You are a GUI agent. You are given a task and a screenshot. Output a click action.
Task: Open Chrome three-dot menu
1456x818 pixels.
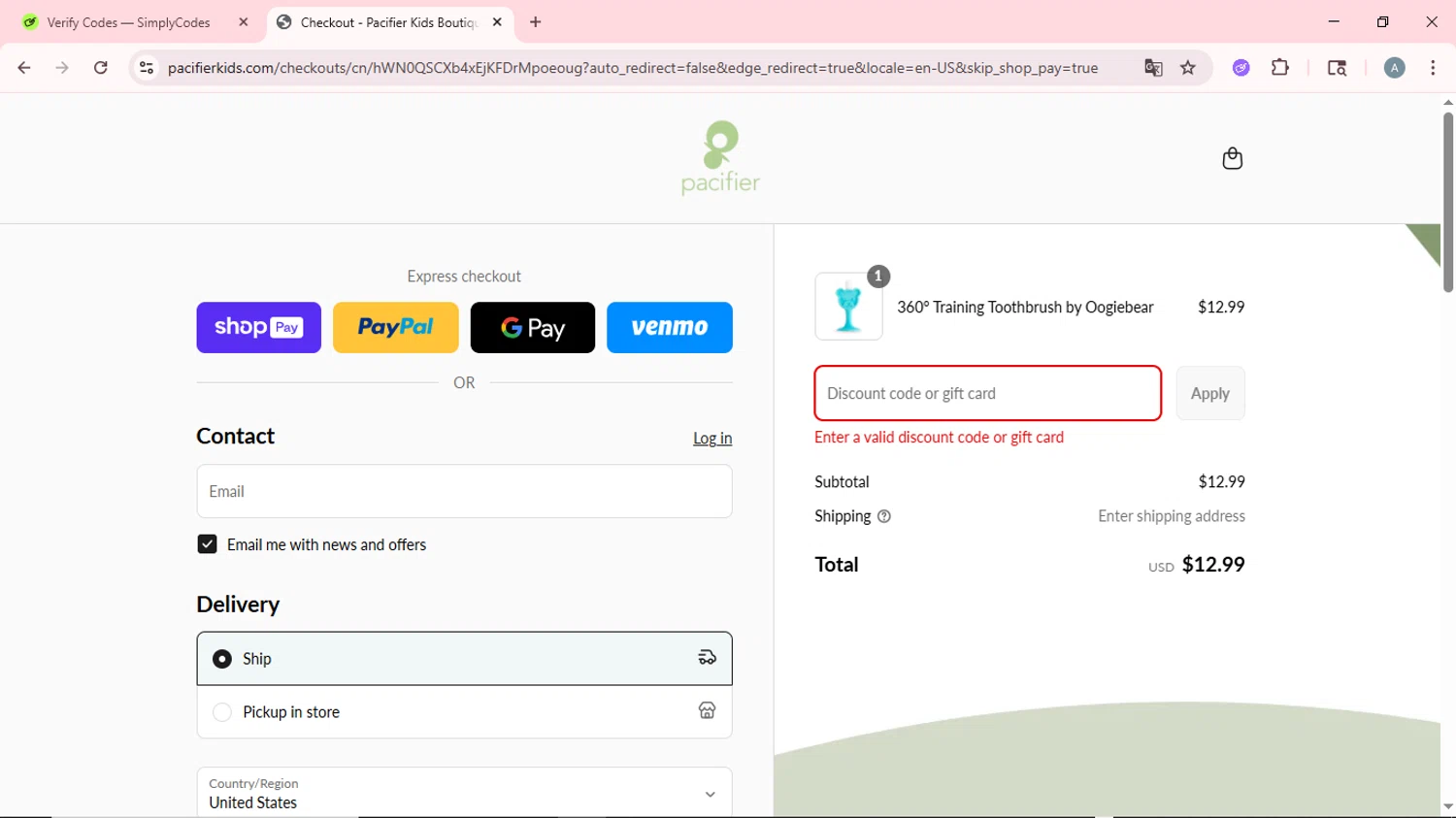pos(1433,68)
